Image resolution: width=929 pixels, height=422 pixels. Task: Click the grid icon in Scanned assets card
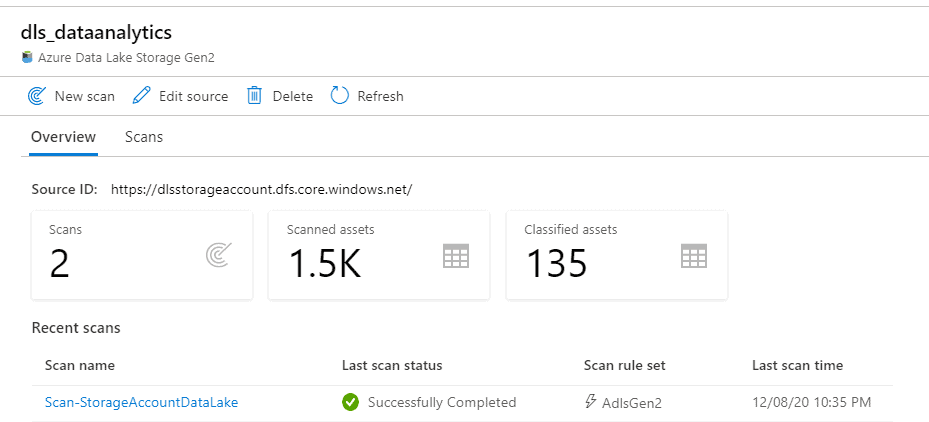[x=456, y=255]
